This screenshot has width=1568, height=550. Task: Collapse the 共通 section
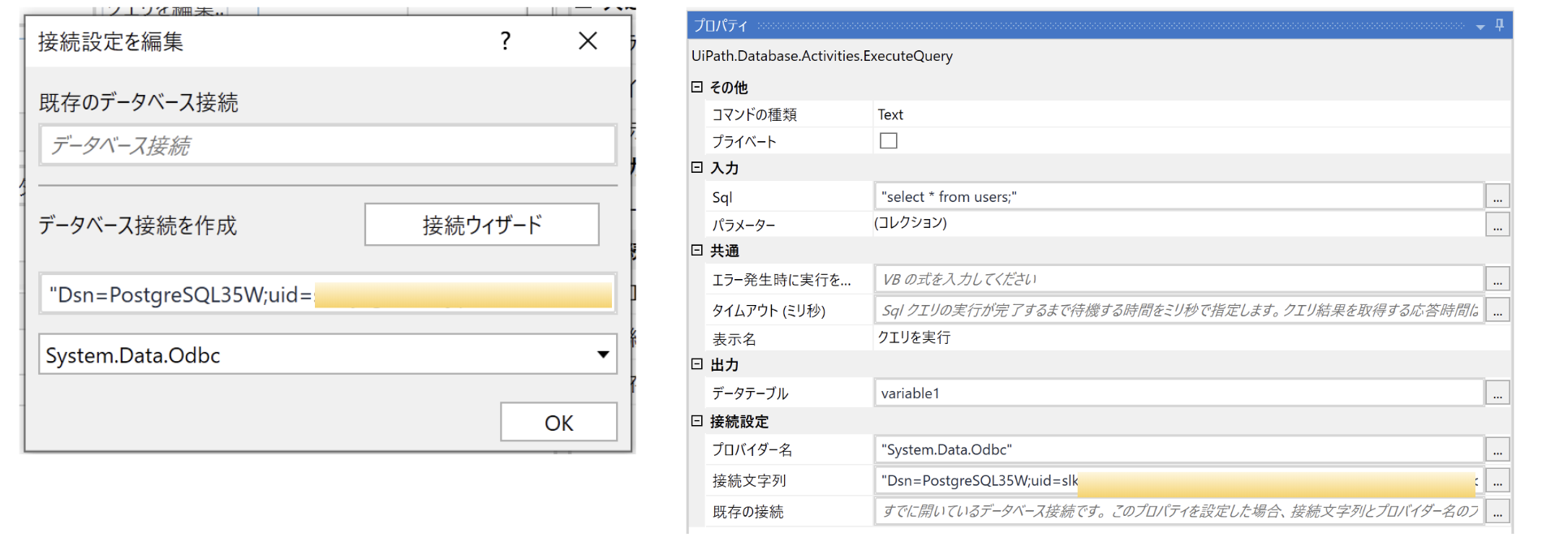[x=696, y=250]
